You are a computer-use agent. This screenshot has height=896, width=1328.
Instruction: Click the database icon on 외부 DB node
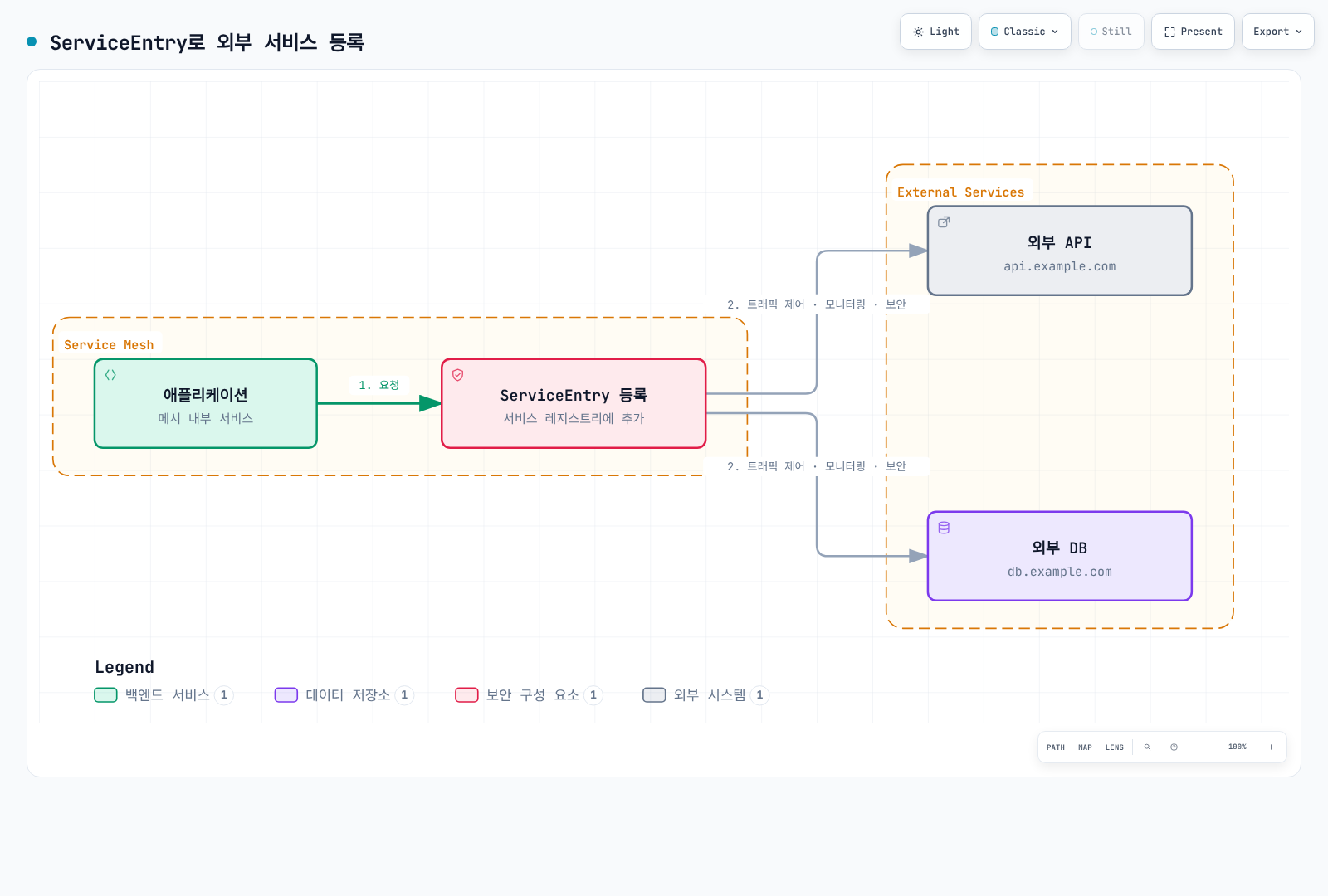[x=944, y=528]
